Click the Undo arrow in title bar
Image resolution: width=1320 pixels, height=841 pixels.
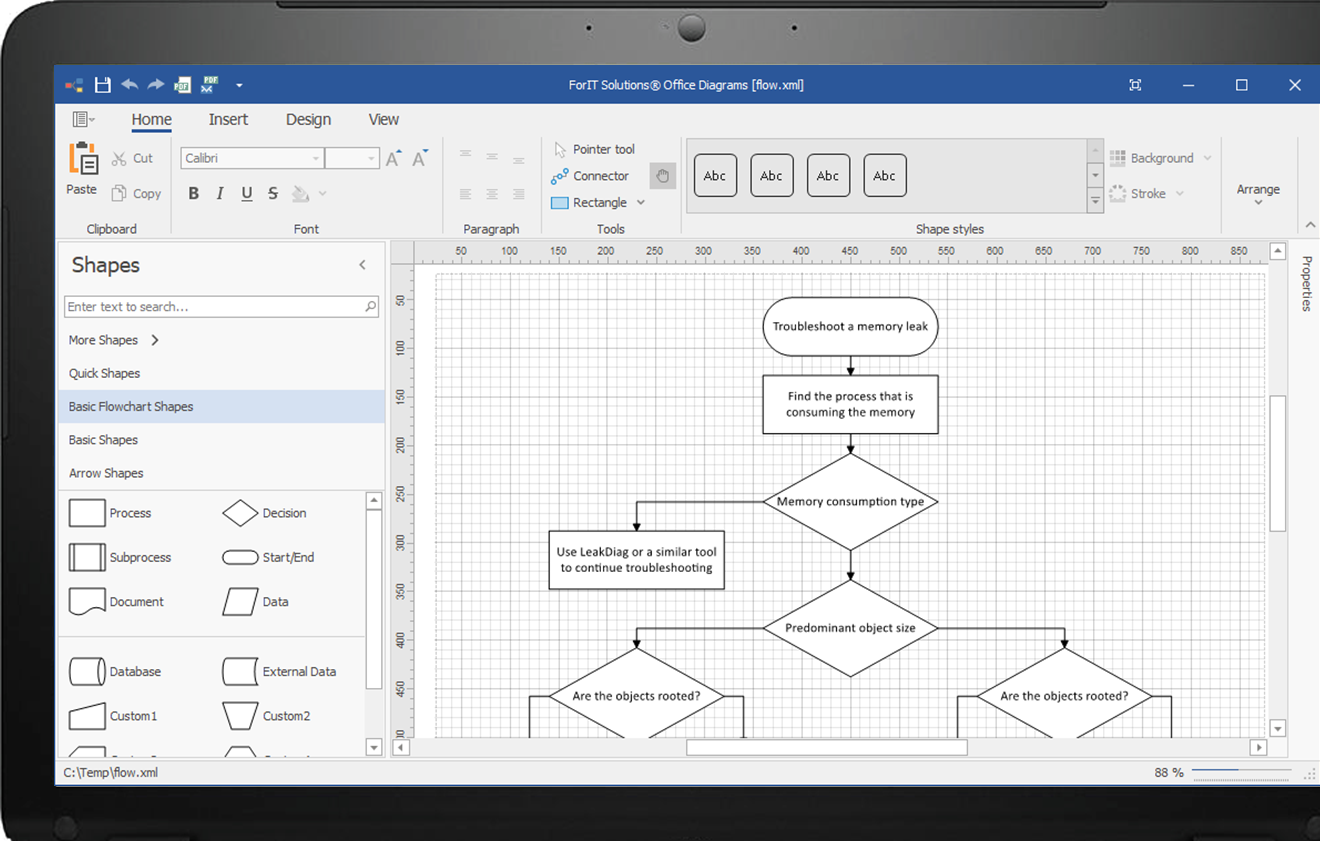click(129, 85)
